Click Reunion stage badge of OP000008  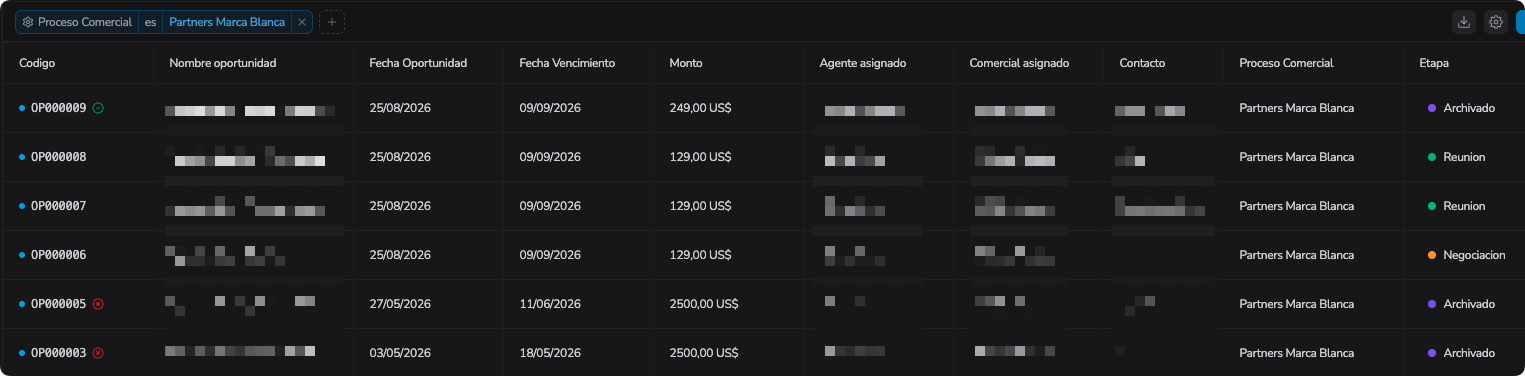(x=1456, y=157)
